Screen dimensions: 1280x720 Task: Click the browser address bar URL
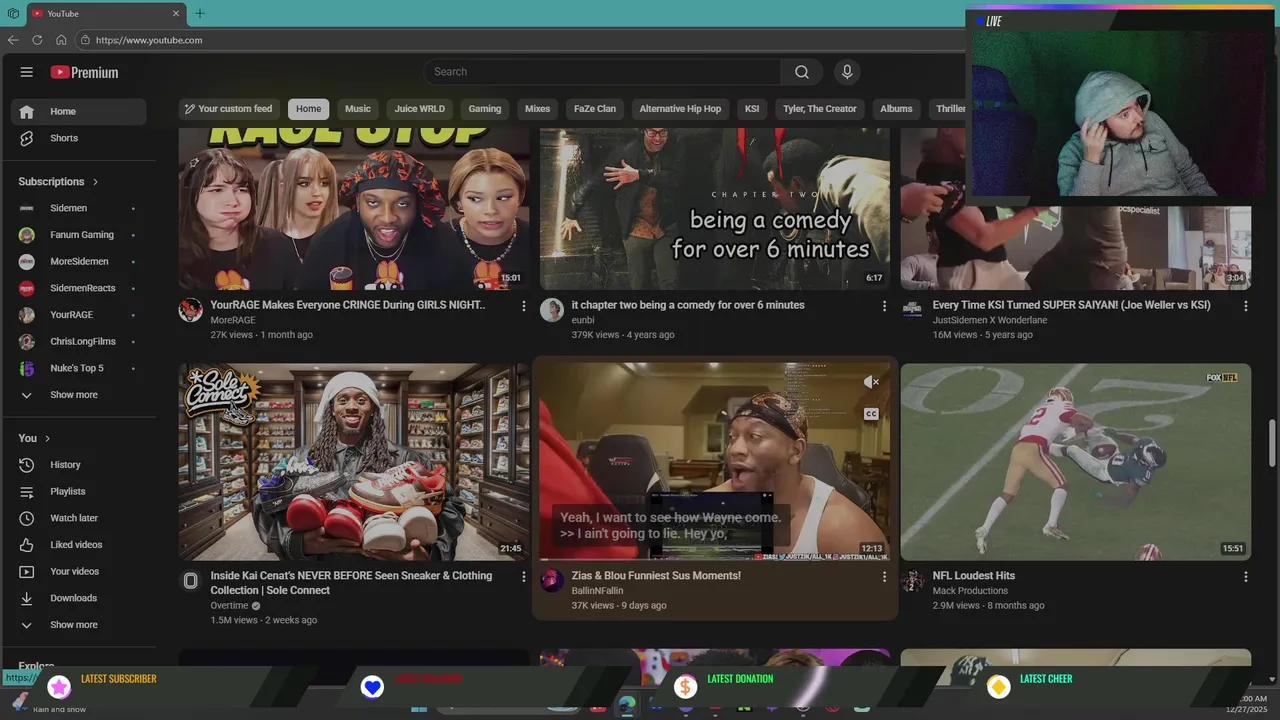(x=149, y=40)
